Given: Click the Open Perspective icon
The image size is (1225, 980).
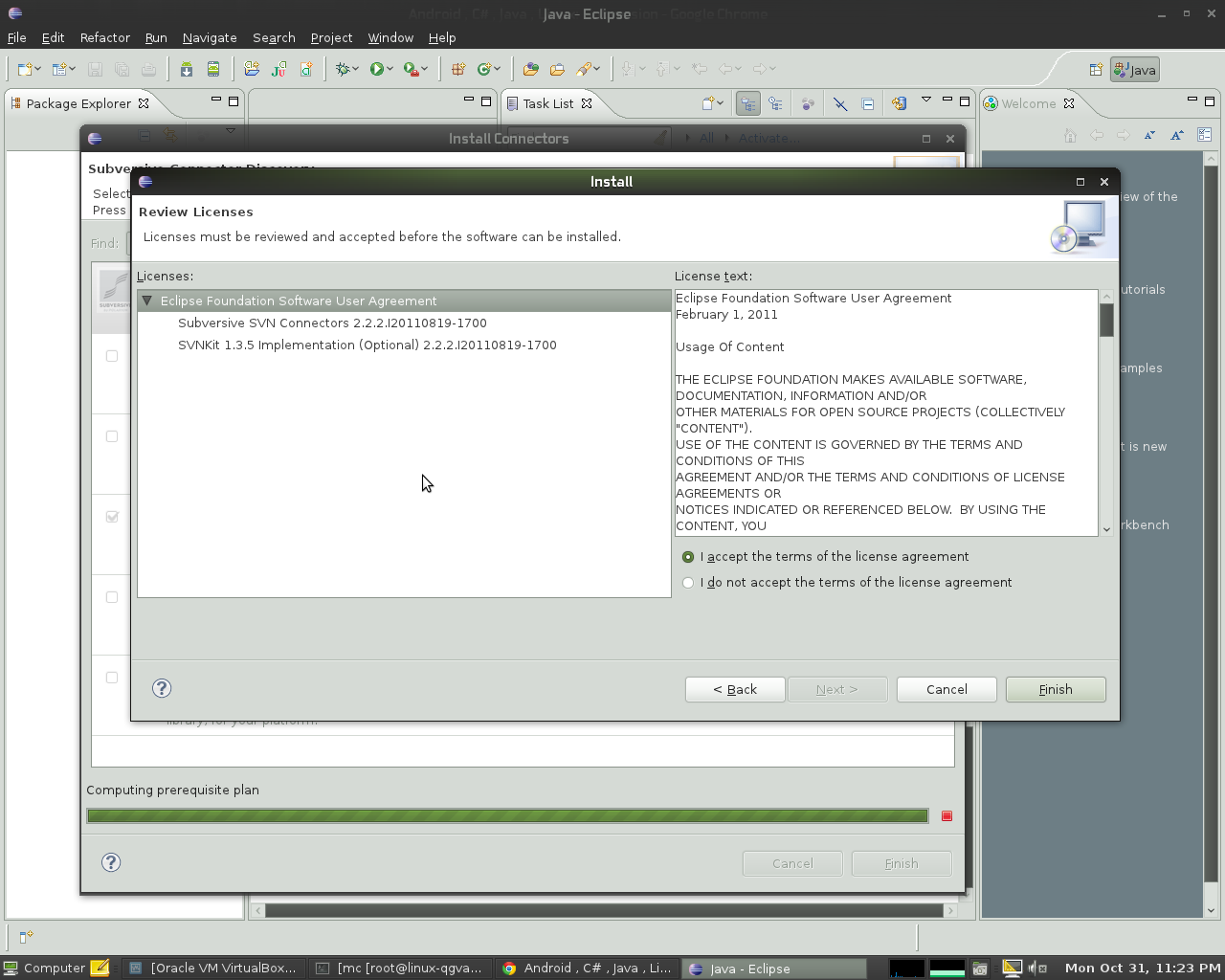Looking at the screenshot, I should coord(1096,69).
